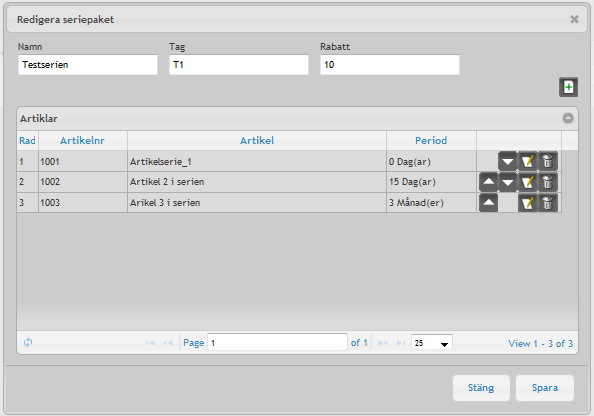Click the Stäng button
The image size is (594, 416).
click(481, 388)
